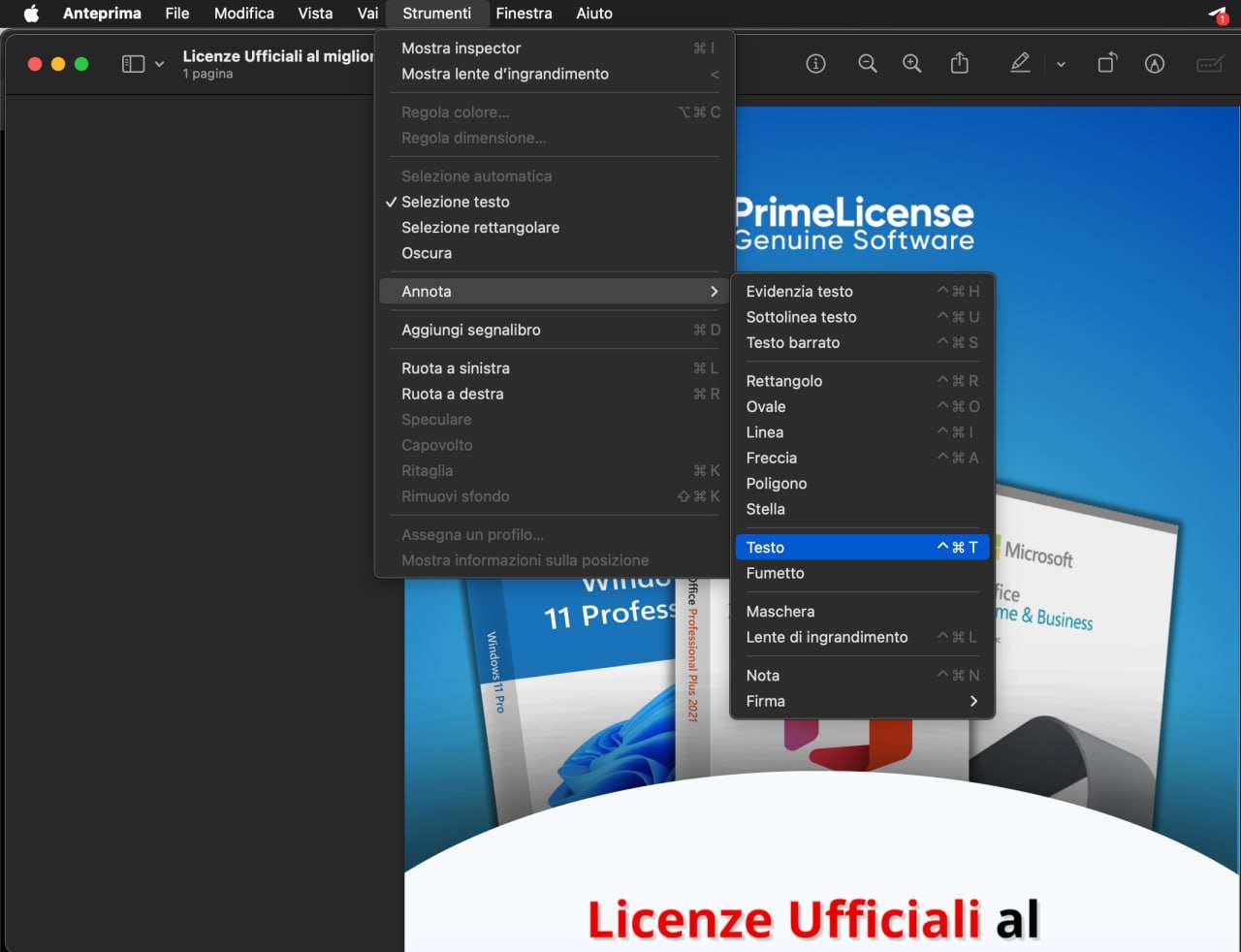Image resolution: width=1241 pixels, height=952 pixels.
Task: Zoom out using the minus magnifier icon
Action: click(868, 64)
